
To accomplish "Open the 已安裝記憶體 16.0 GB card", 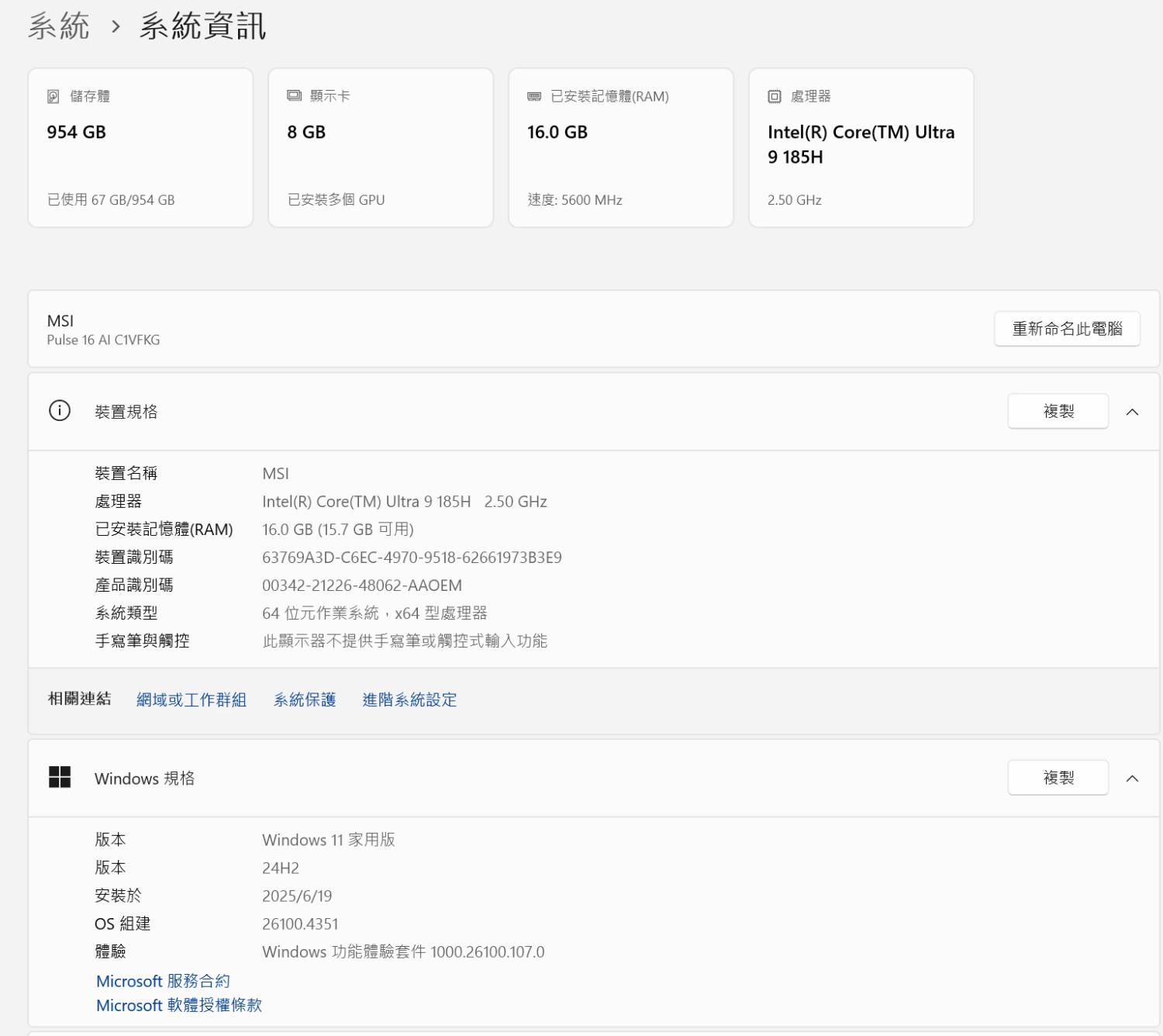I will pyautogui.click(x=621, y=148).
